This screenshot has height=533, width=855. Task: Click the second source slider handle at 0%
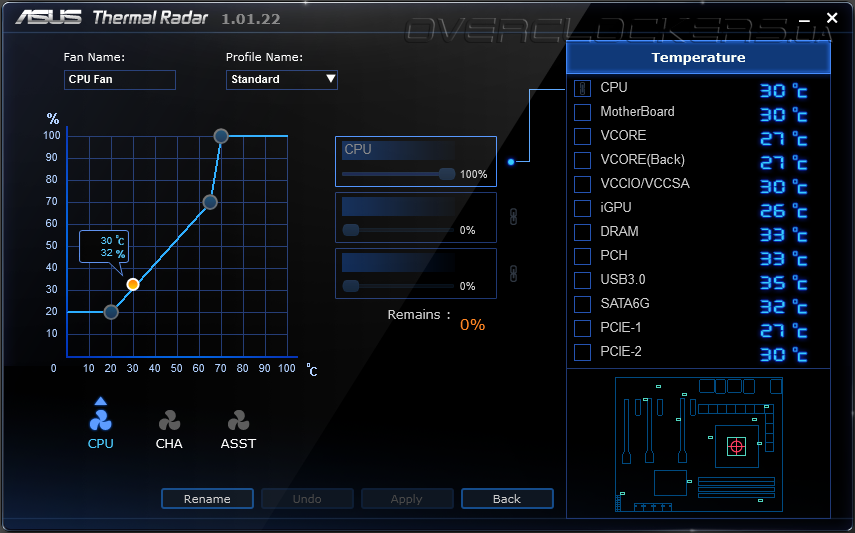click(351, 230)
